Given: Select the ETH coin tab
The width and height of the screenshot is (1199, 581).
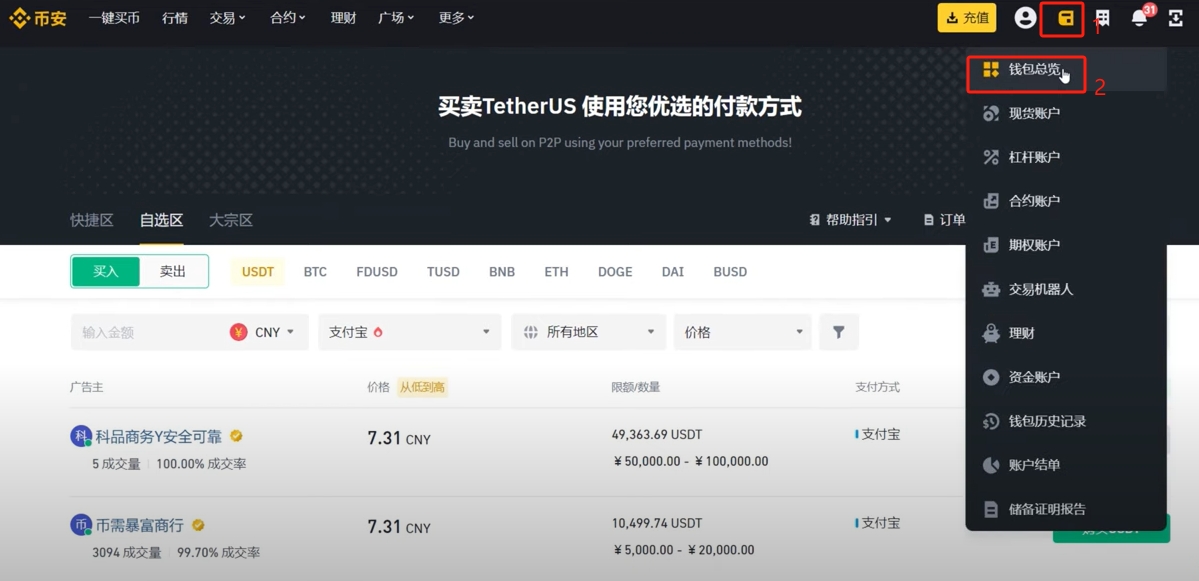Looking at the screenshot, I should [557, 271].
